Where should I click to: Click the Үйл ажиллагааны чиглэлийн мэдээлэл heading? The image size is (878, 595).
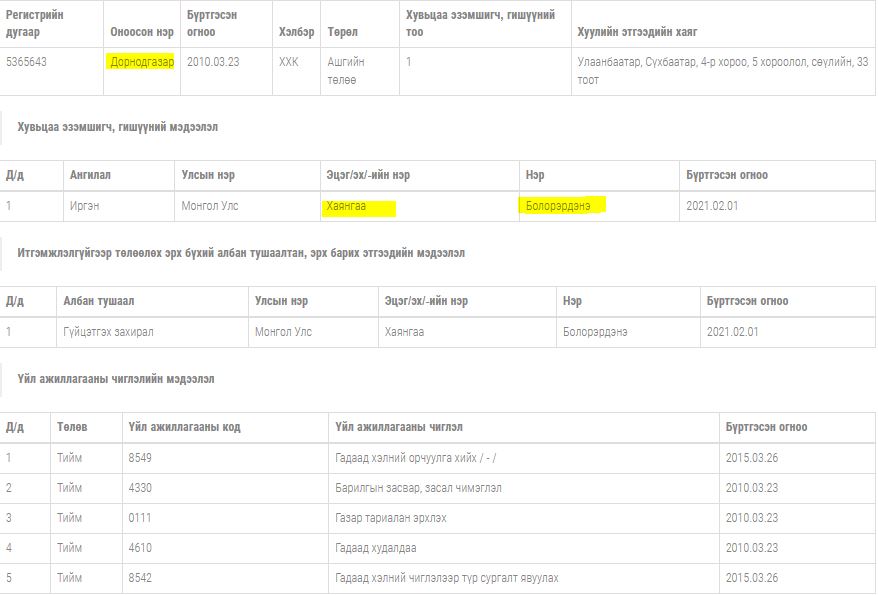click(x=116, y=379)
